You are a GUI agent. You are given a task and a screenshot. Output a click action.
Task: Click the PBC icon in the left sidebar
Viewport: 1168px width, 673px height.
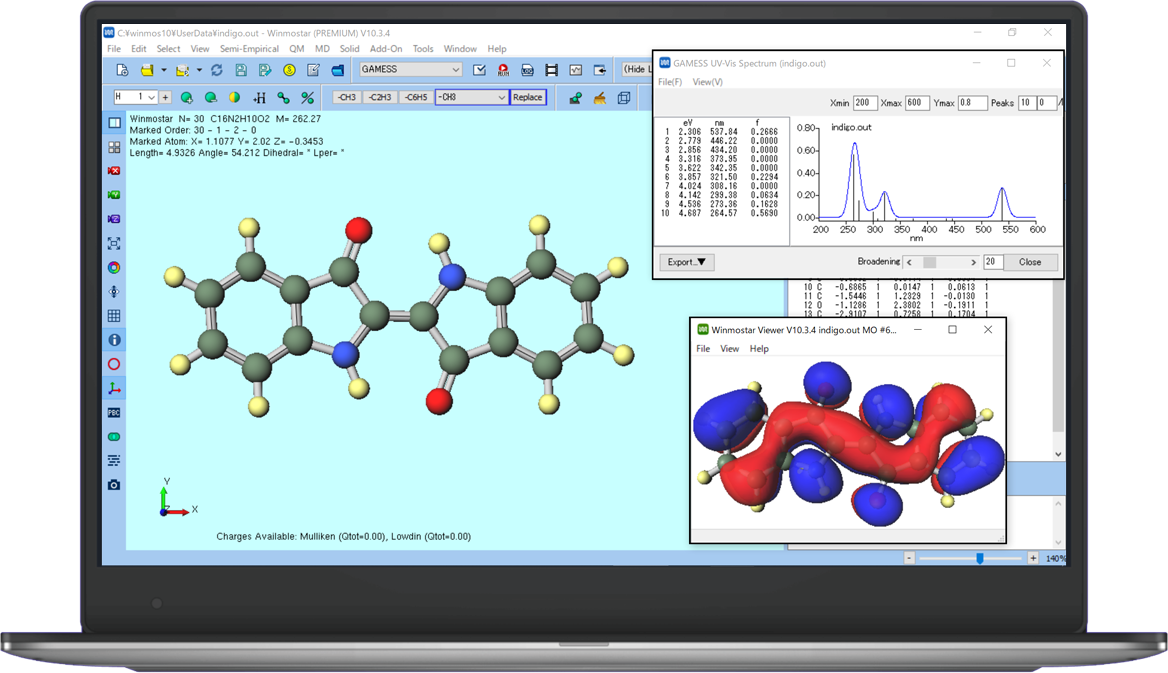113,412
